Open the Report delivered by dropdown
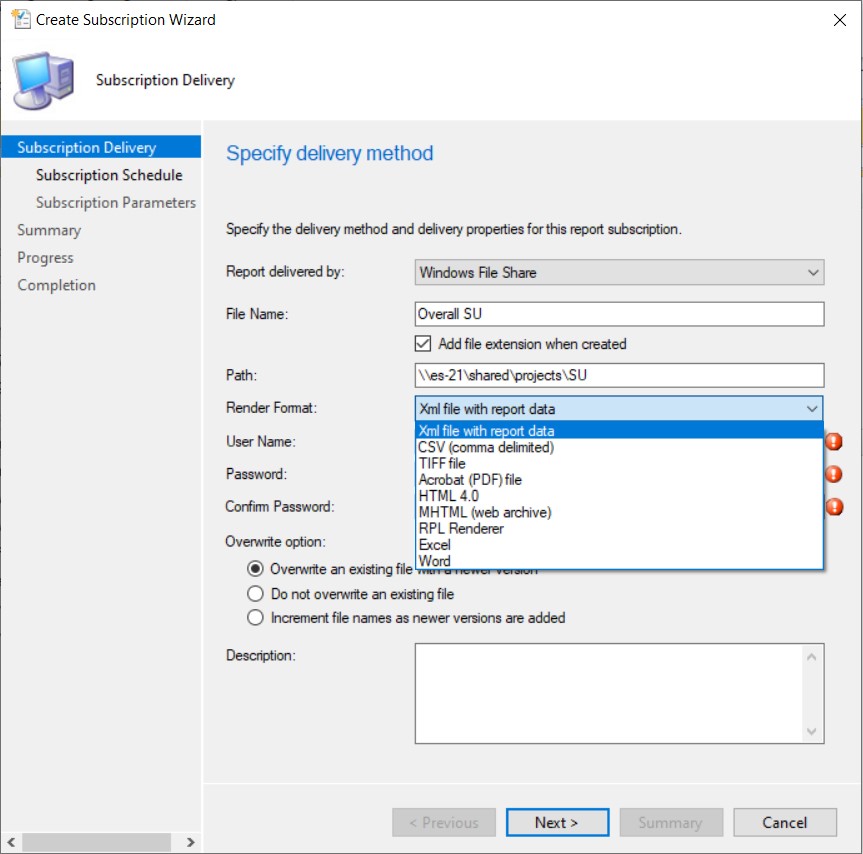The height and width of the screenshot is (854, 863). (812, 272)
